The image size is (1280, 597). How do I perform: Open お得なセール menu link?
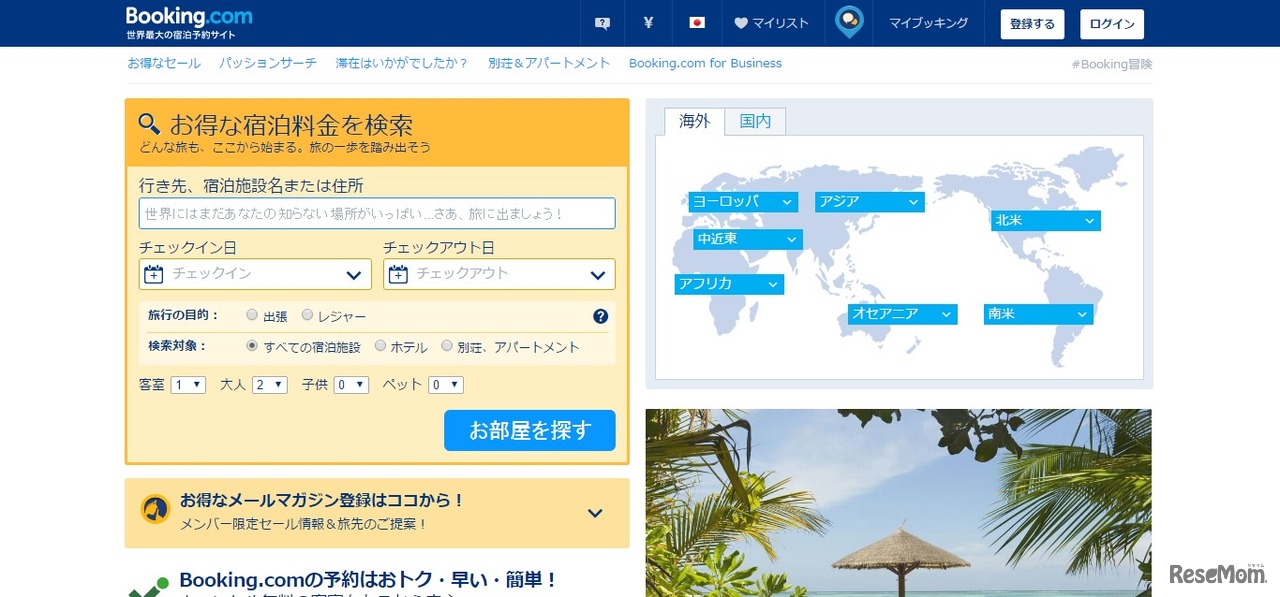pos(164,63)
